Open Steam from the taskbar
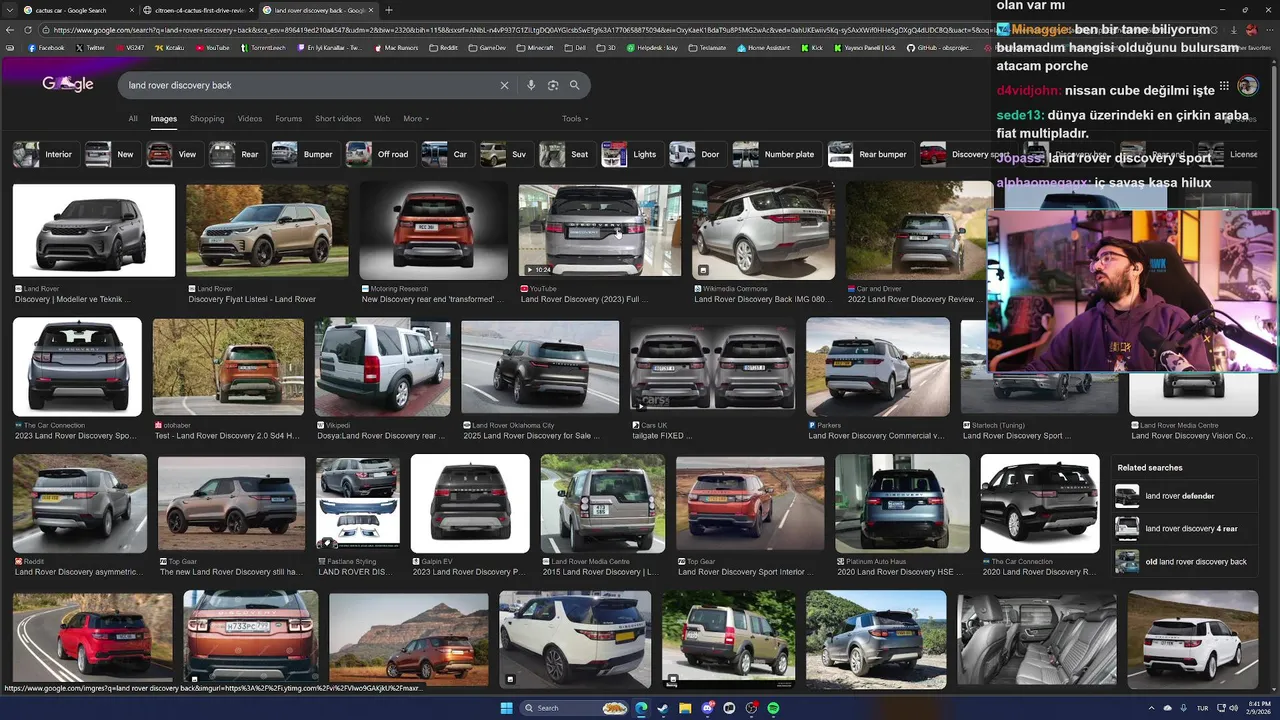 (663, 708)
